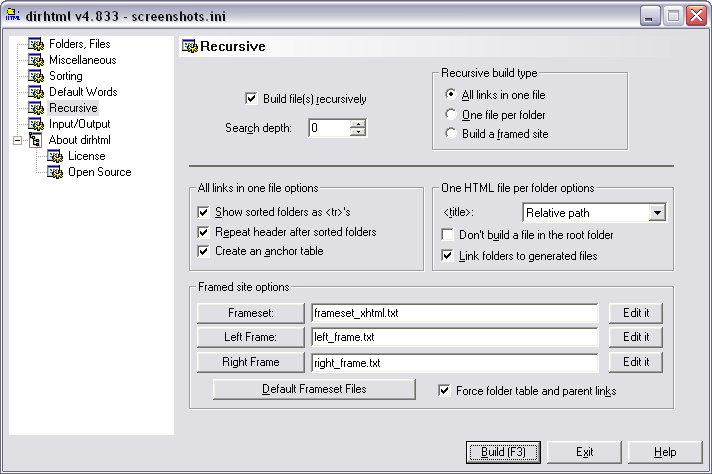Select All links in one file
The height and width of the screenshot is (474, 712).
[450, 94]
